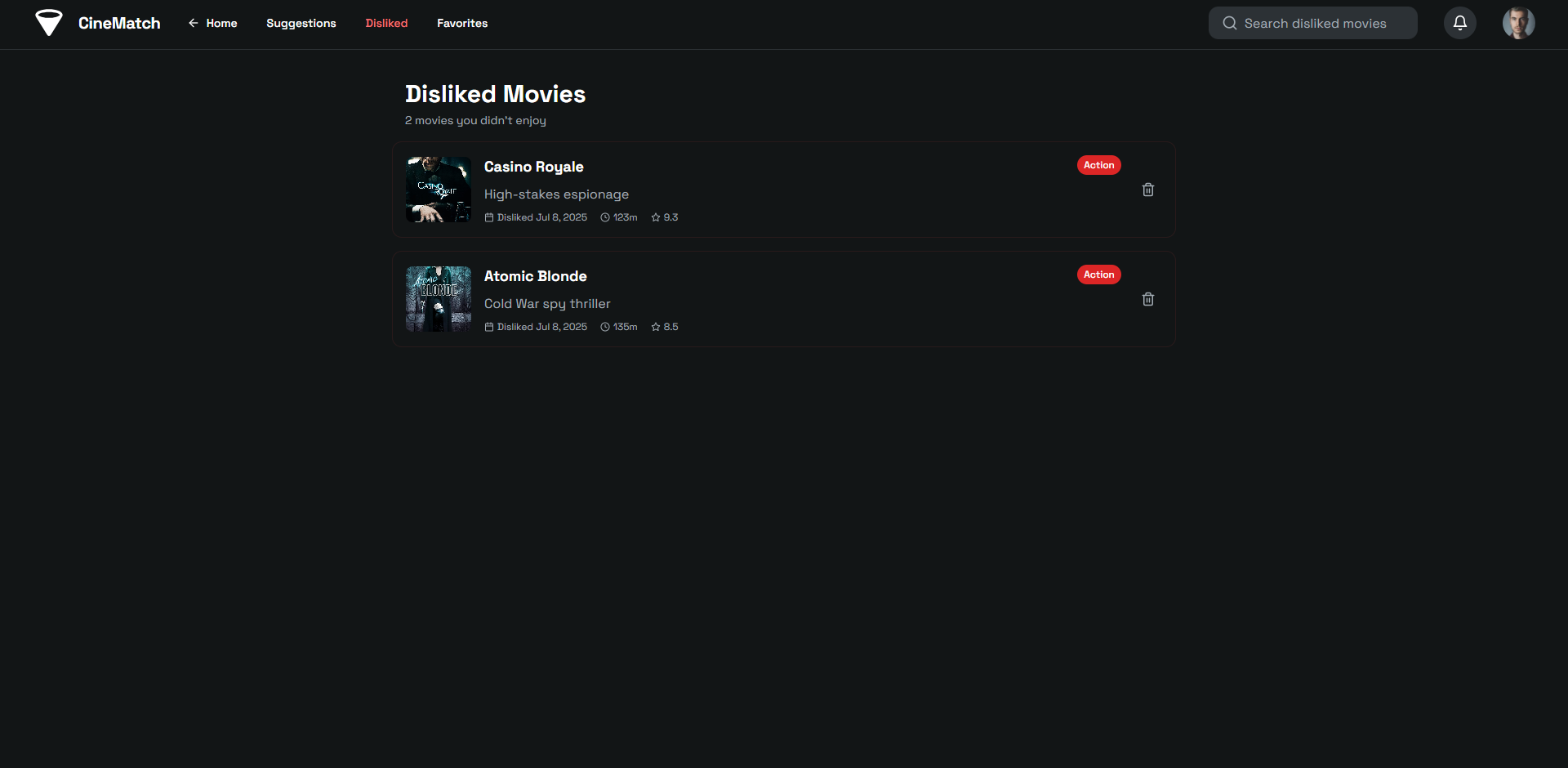Click the Atomic Blonde poster thumbnail
Viewport: 1568px width, 768px height.
pos(438,299)
